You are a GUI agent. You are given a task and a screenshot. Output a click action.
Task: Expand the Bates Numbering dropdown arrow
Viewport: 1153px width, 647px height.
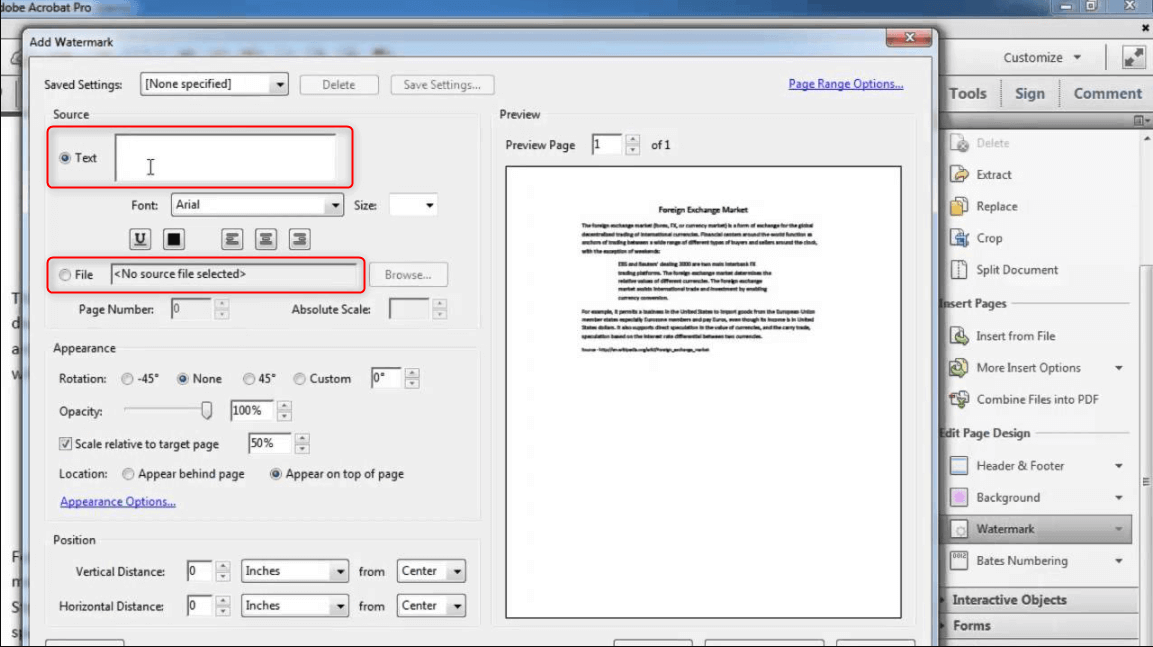[1118, 561]
